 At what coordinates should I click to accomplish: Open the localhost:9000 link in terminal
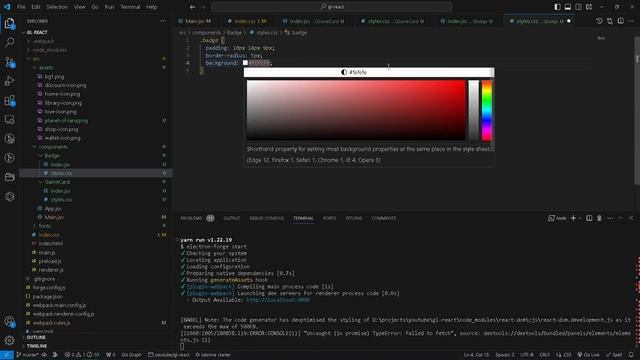click(x=278, y=300)
